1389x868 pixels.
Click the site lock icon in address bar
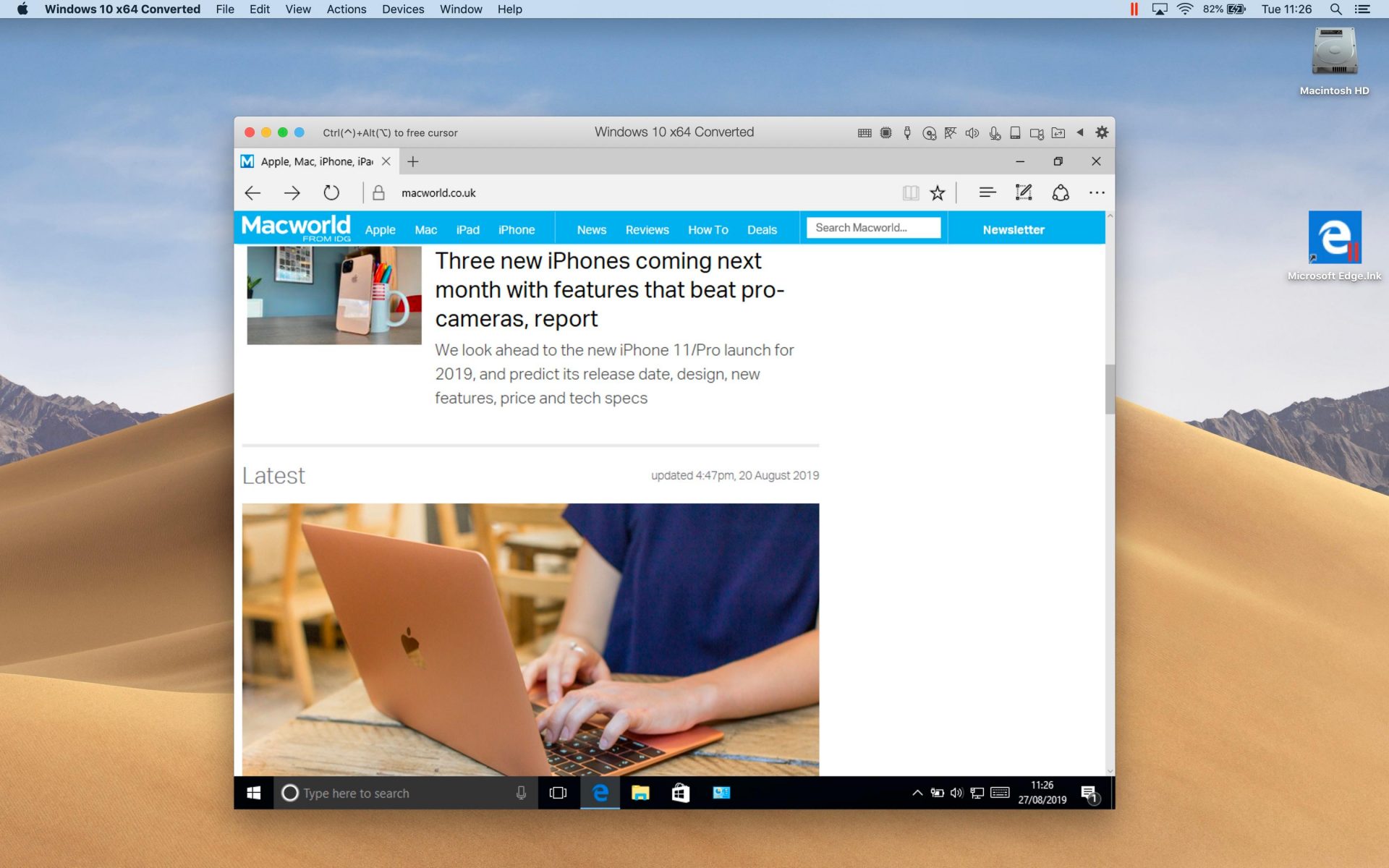pos(378,192)
